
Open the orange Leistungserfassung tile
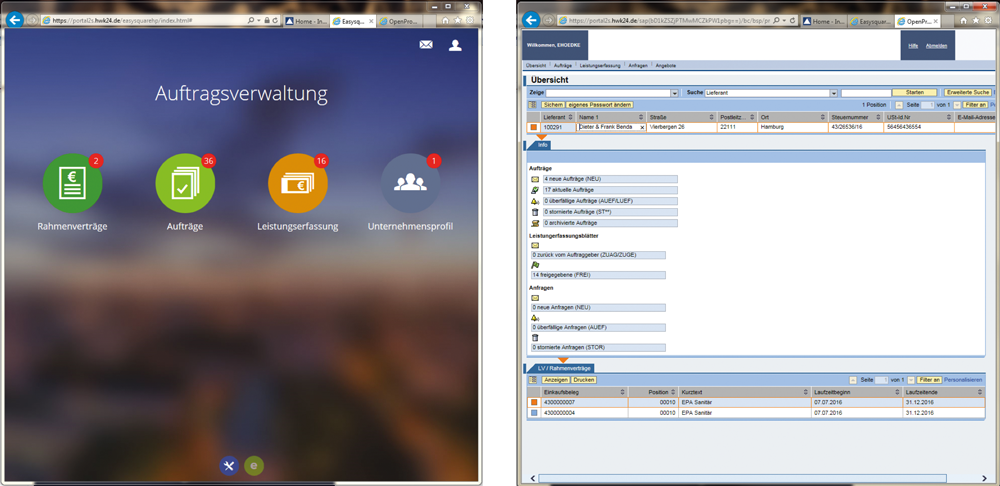297,184
